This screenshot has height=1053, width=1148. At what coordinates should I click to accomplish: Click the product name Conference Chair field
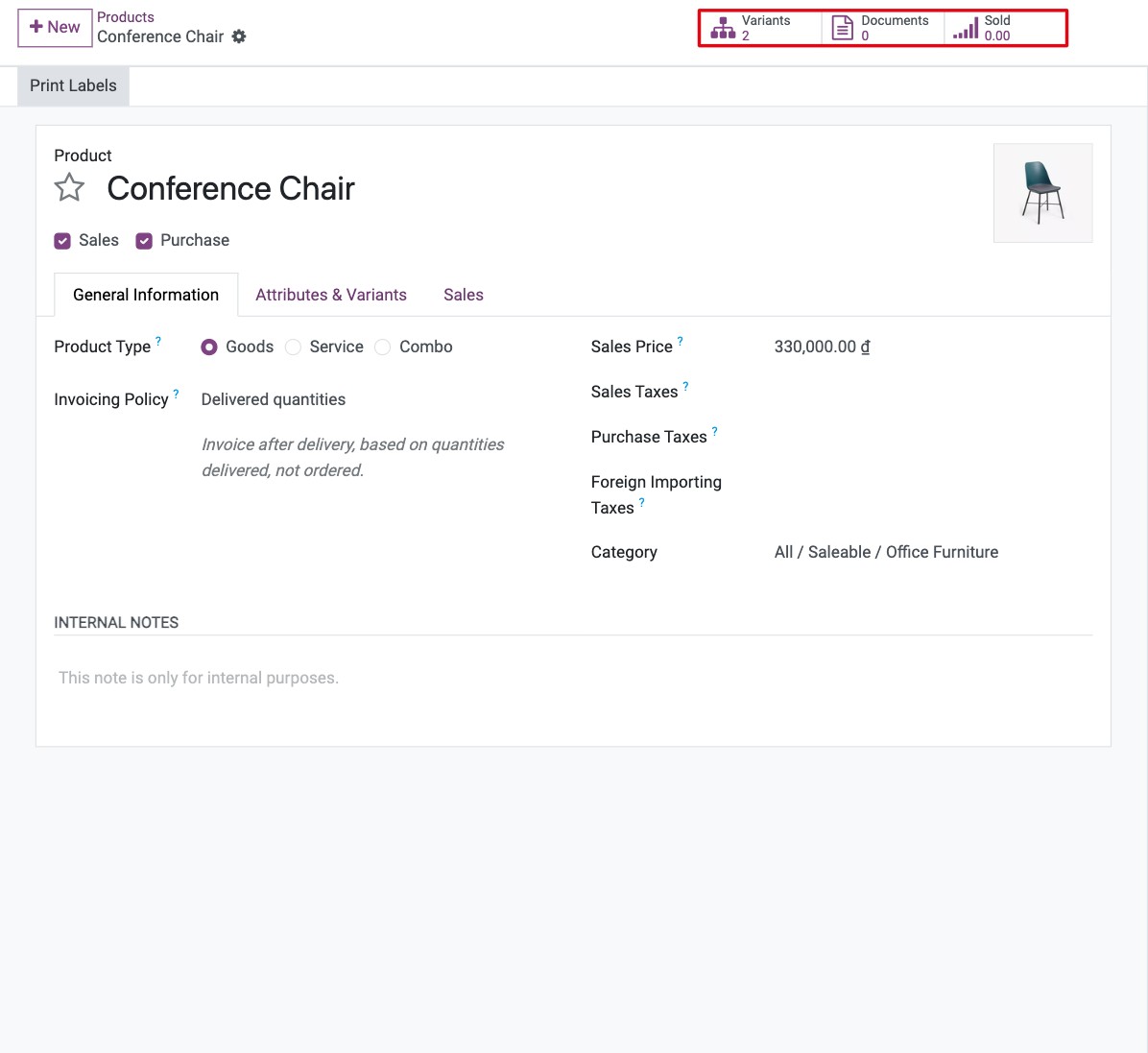pos(230,189)
